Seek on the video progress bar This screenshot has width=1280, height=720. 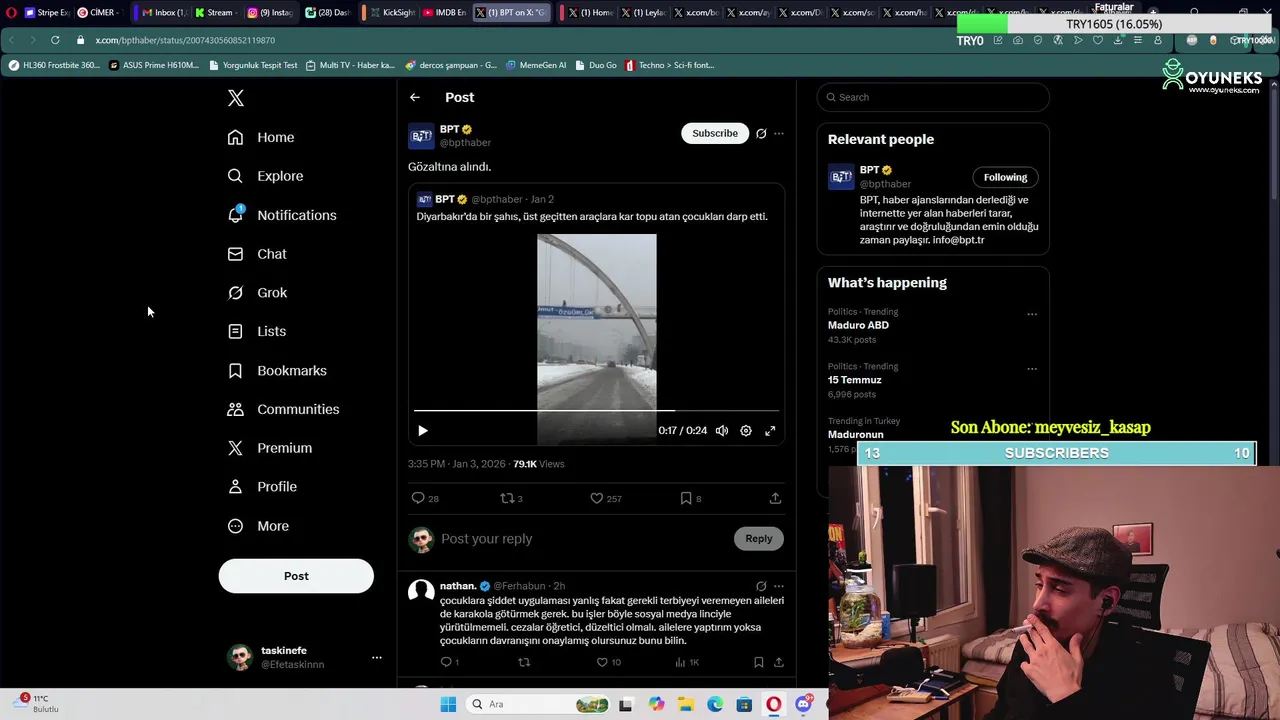(596, 410)
